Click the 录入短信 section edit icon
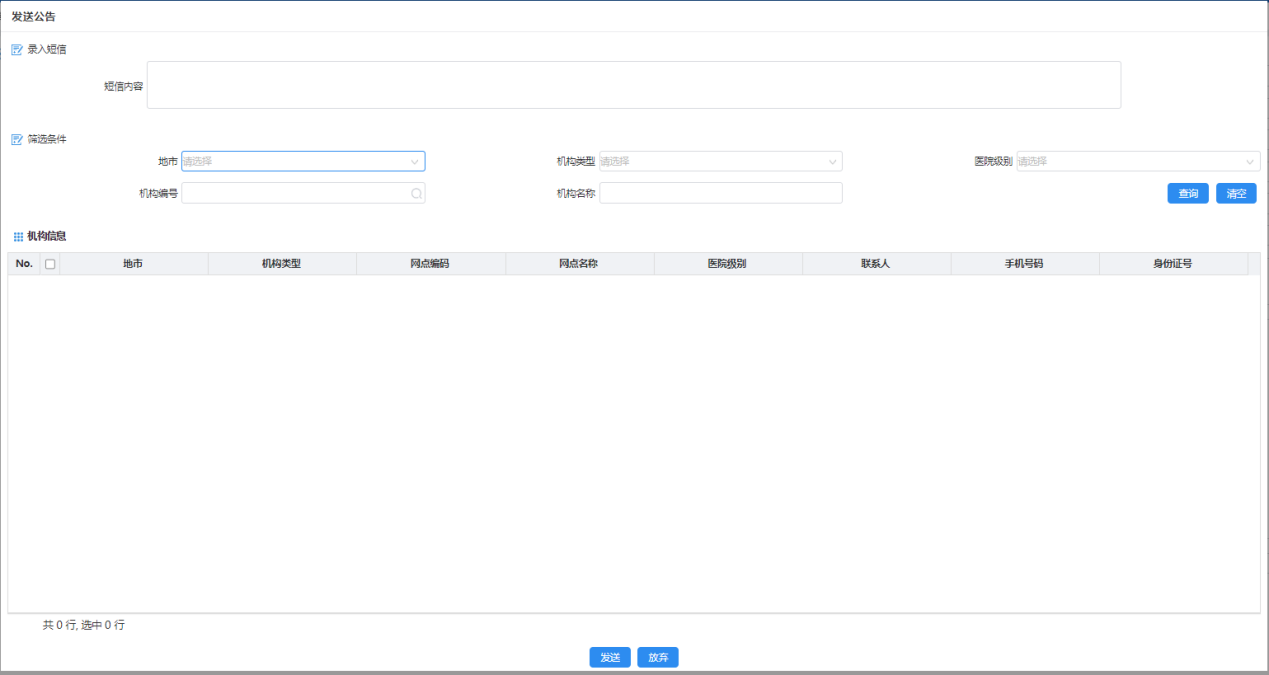 pos(16,49)
